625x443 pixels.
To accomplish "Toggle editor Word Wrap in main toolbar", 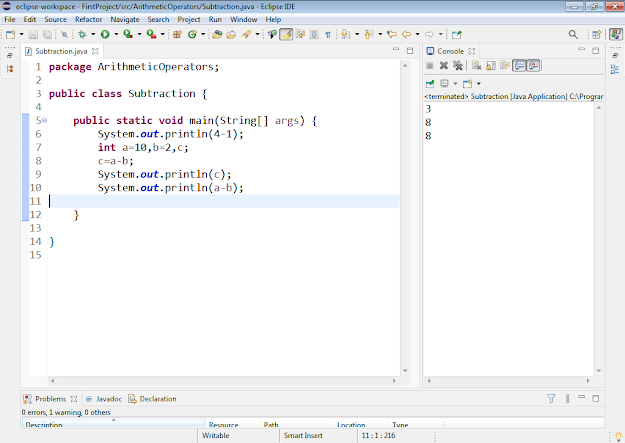I will pyautogui.click(x=300, y=35).
